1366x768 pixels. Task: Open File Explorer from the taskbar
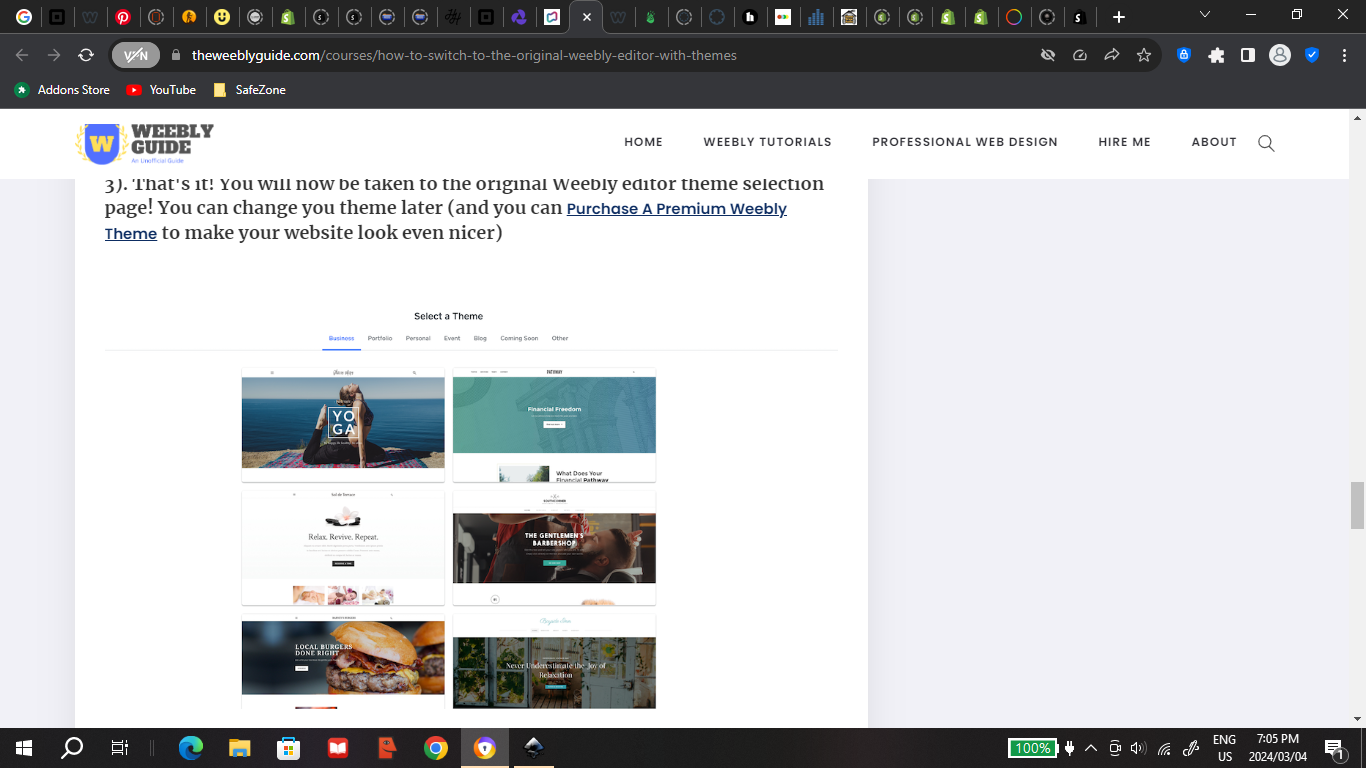coord(239,748)
